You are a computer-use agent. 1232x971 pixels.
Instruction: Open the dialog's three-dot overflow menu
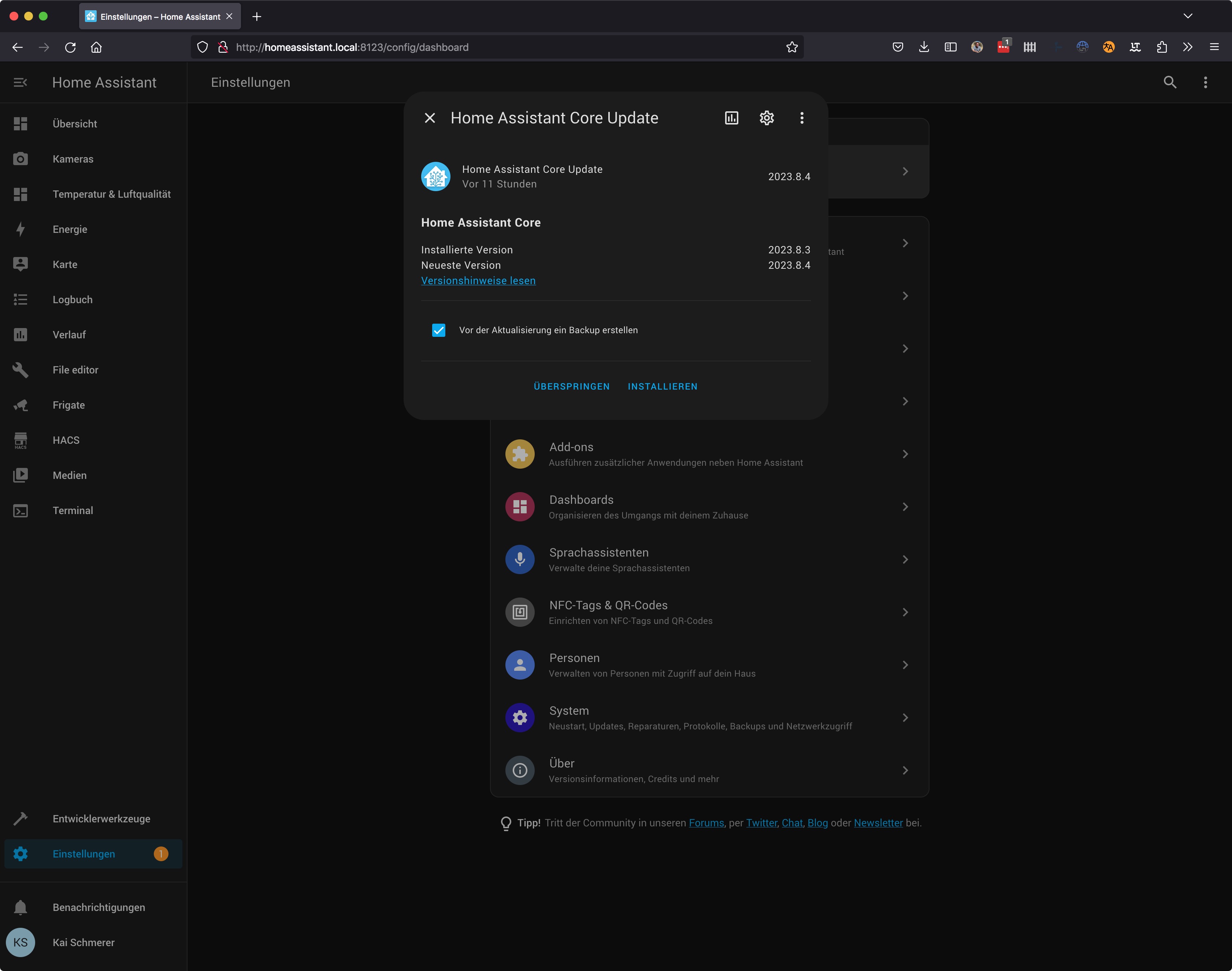[x=802, y=118]
